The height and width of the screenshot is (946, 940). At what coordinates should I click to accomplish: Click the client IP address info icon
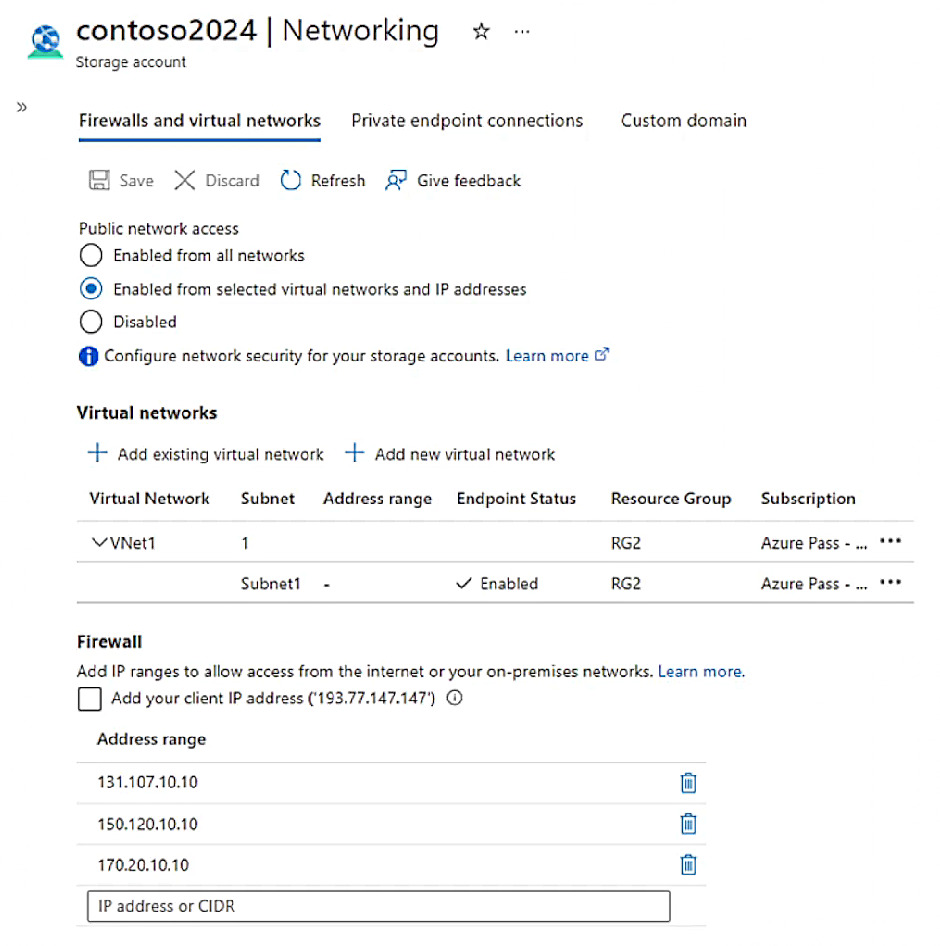454,698
